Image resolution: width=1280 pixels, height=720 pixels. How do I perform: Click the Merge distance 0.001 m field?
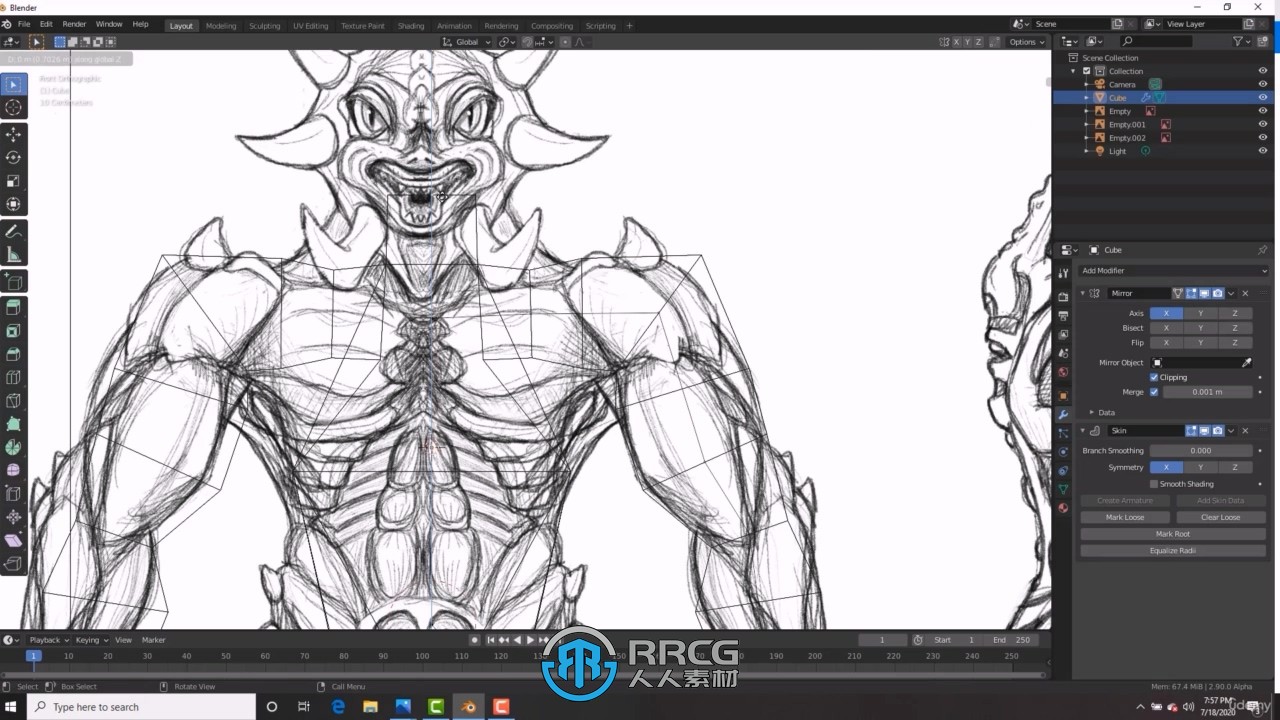pyautogui.click(x=1207, y=392)
